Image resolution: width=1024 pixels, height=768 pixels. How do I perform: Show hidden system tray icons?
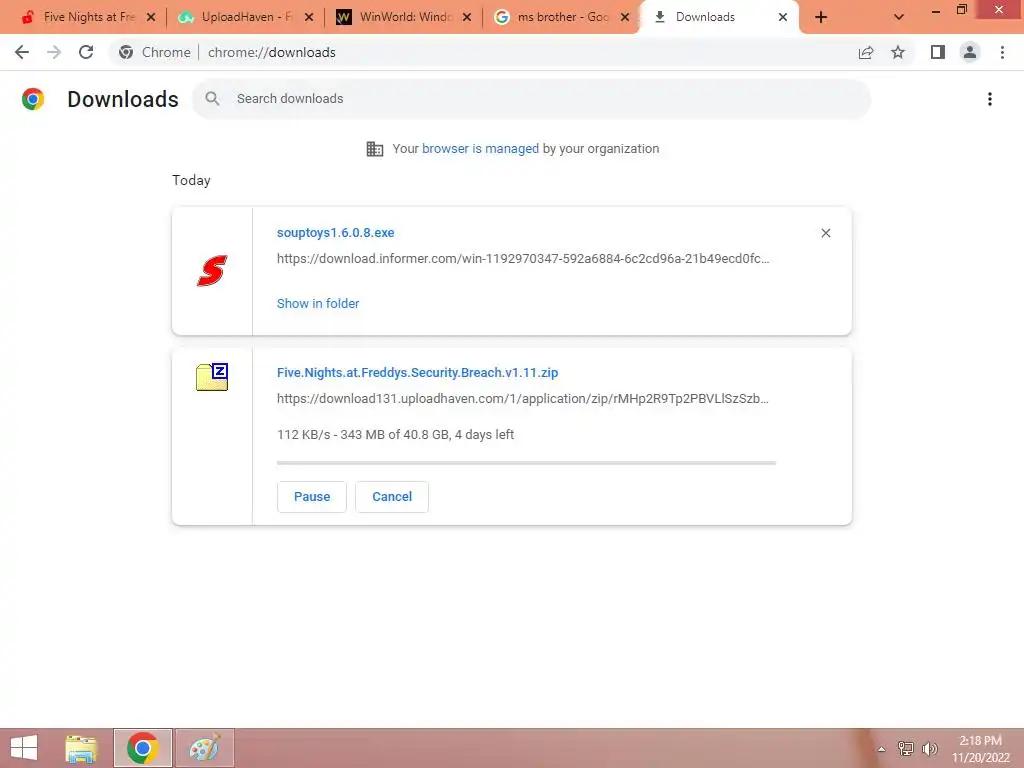coord(881,749)
